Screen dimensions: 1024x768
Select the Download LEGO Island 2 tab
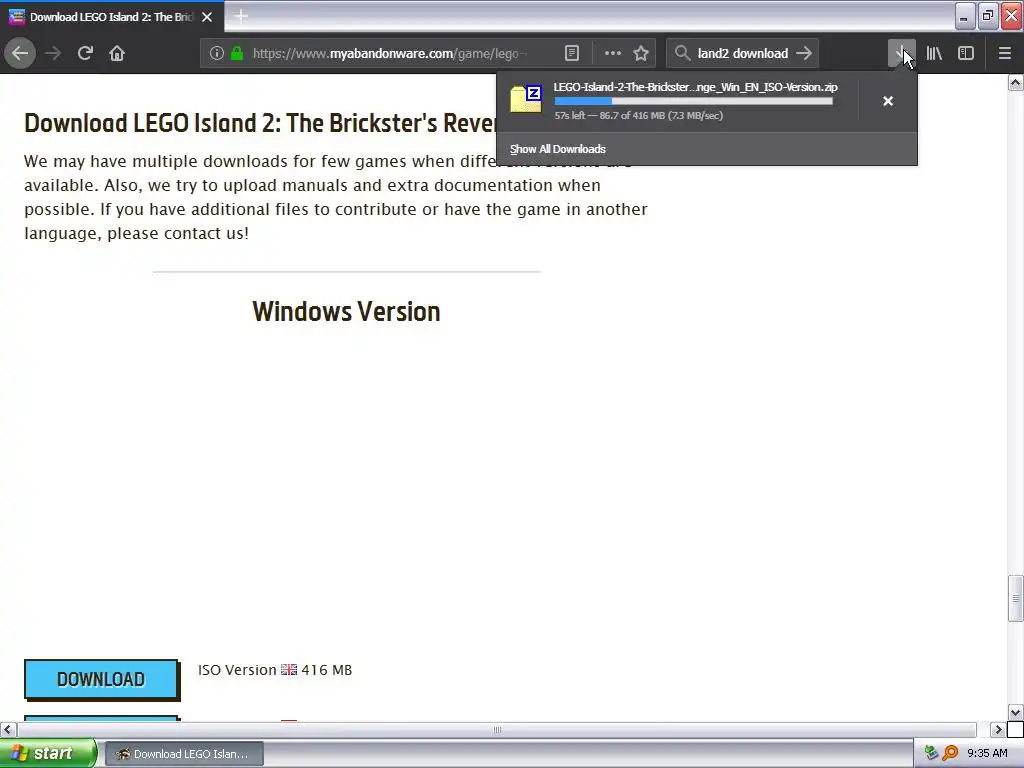click(112, 17)
